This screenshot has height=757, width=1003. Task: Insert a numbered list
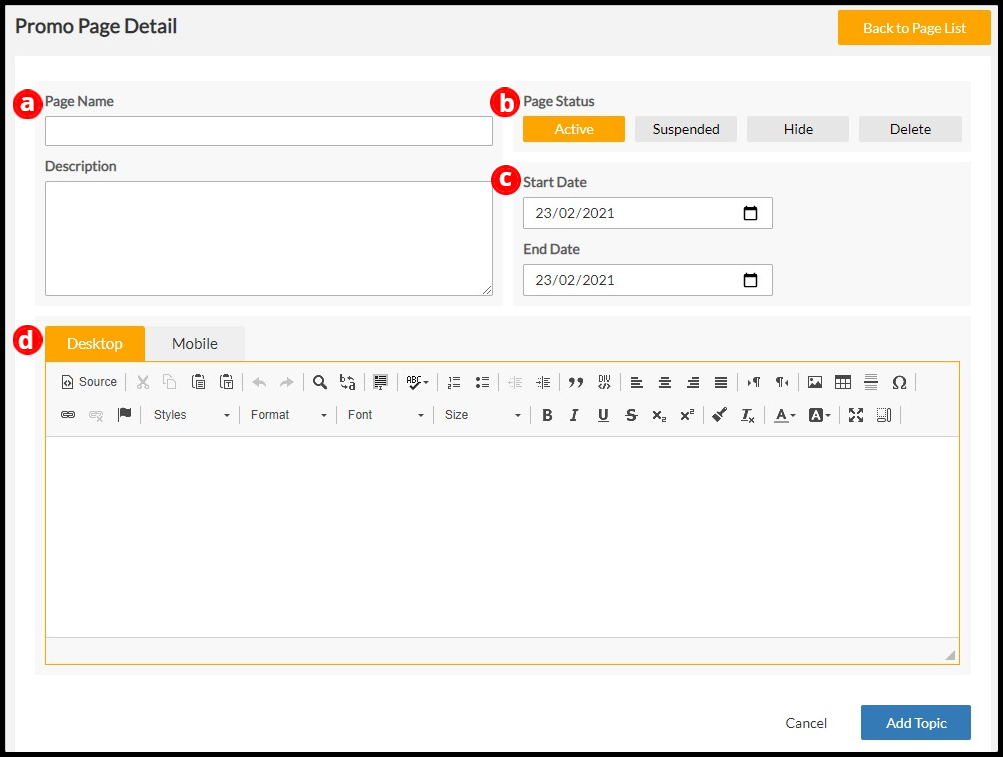coord(454,382)
